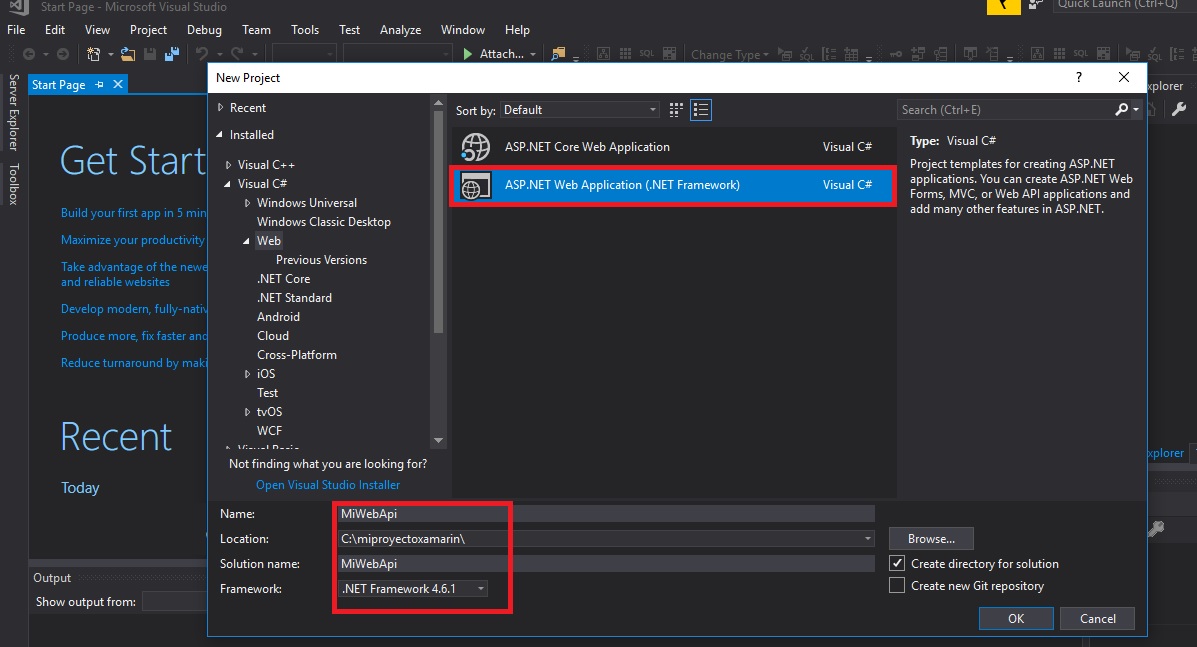The width and height of the screenshot is (1197, 647).
Task: Open the Team menu
Action: (x=256, y=29)
